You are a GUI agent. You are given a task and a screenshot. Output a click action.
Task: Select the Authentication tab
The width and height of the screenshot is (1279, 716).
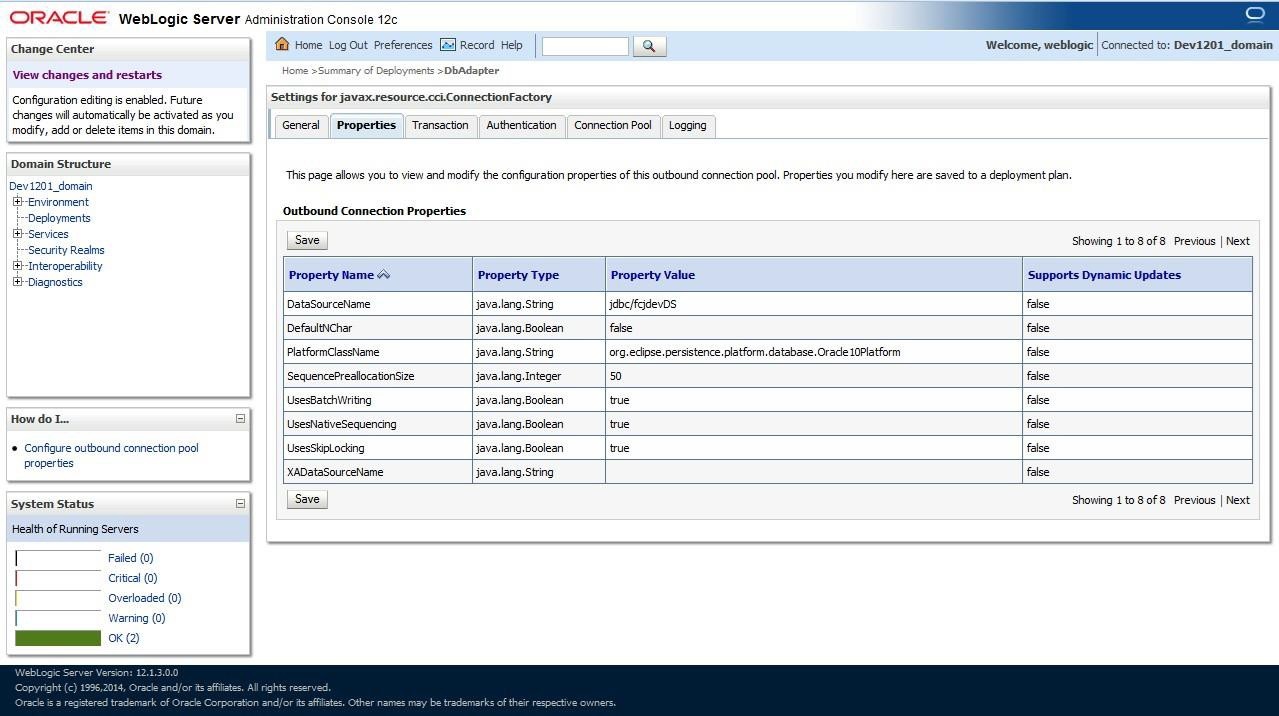pos(521,125)
